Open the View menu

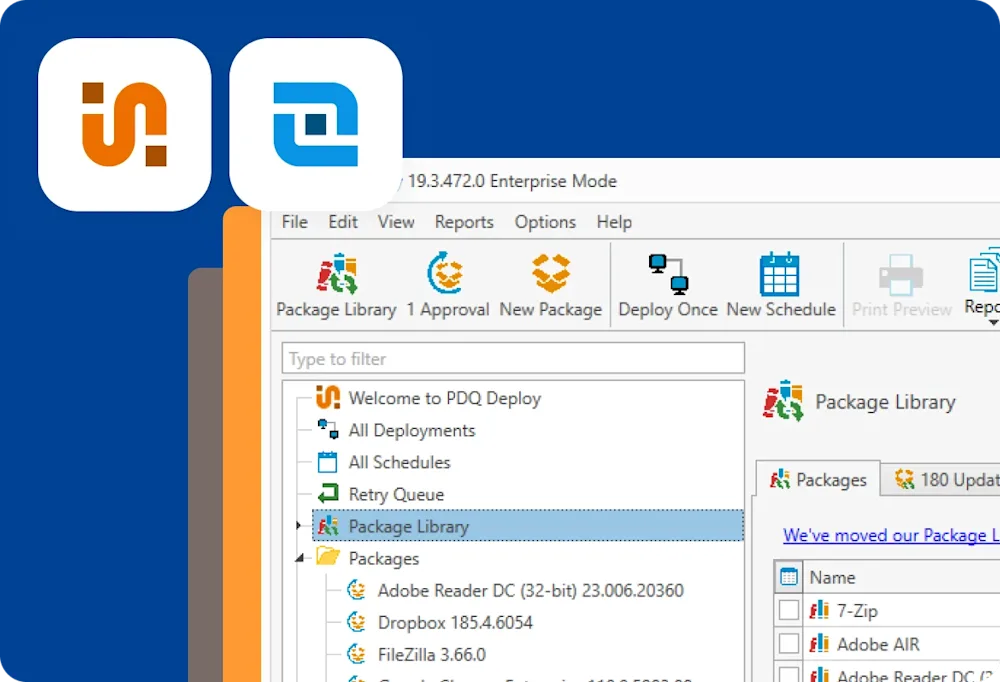(x=395, y=222)
